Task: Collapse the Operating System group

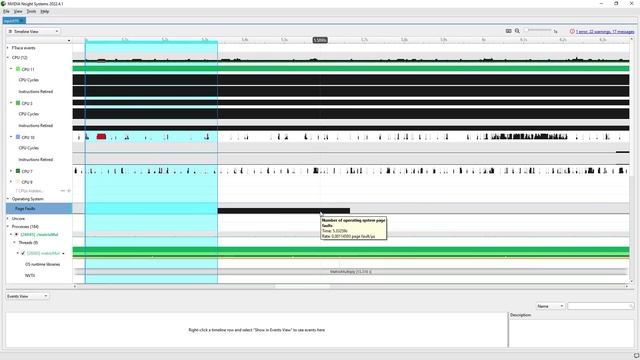Action: (8, 199)
